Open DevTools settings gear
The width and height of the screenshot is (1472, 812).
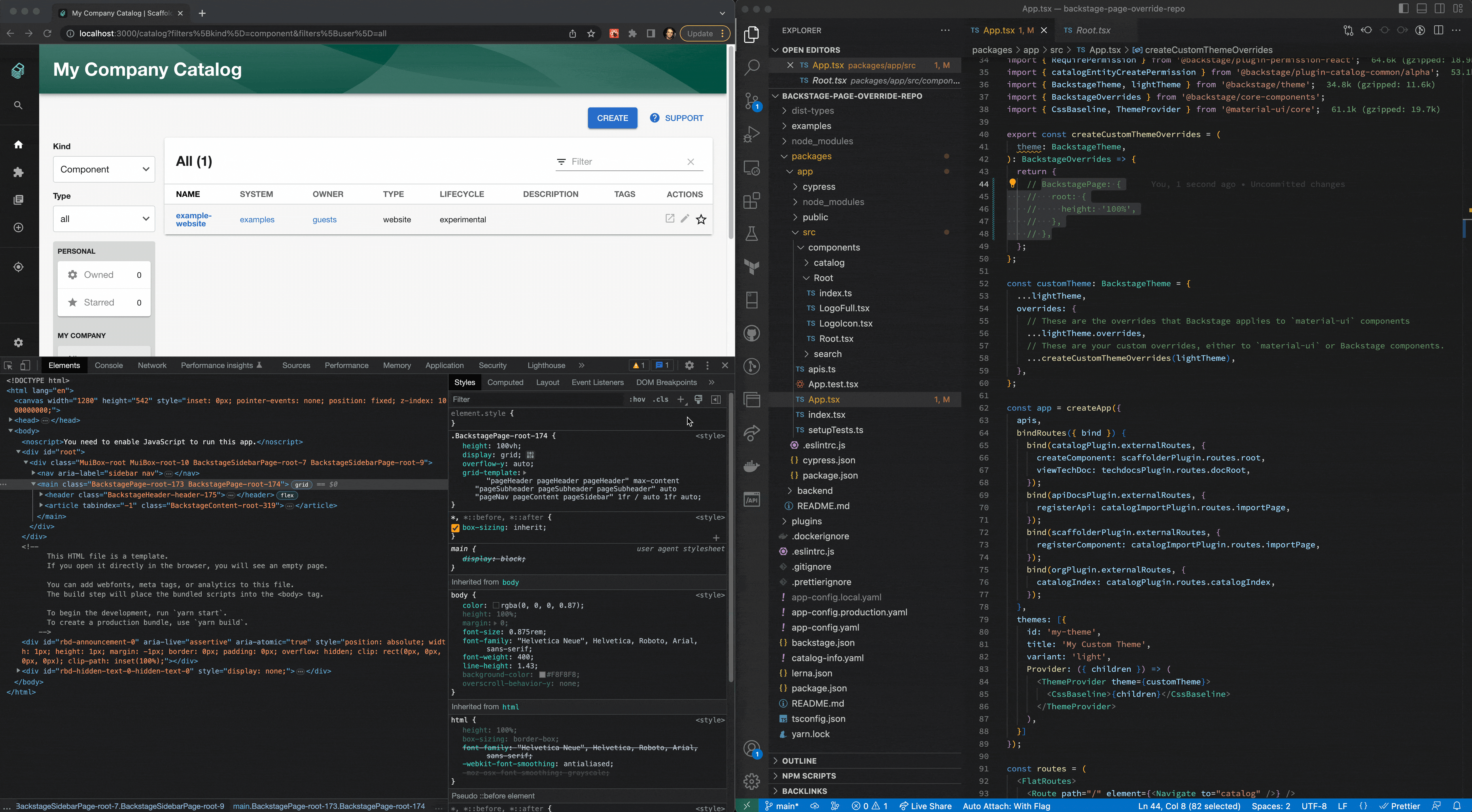tap(690, 365)
